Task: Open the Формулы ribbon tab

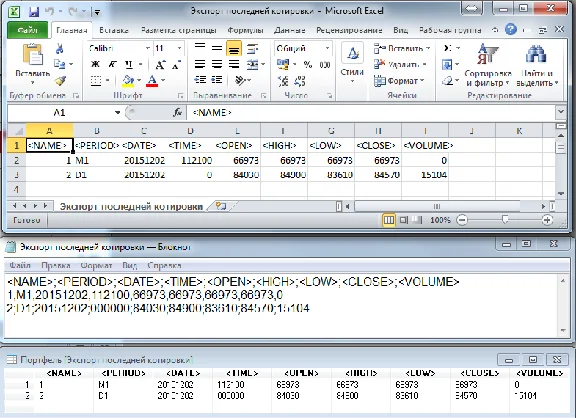Action: pos(245,30)
